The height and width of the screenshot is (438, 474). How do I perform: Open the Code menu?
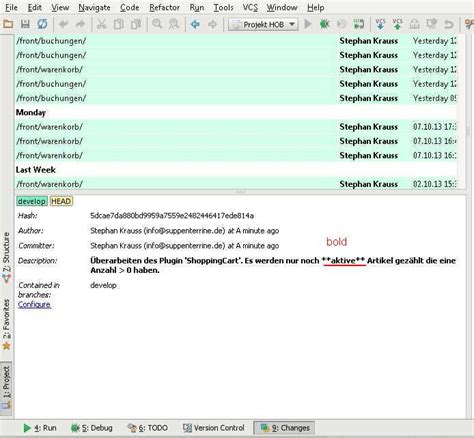pos(129,7)
